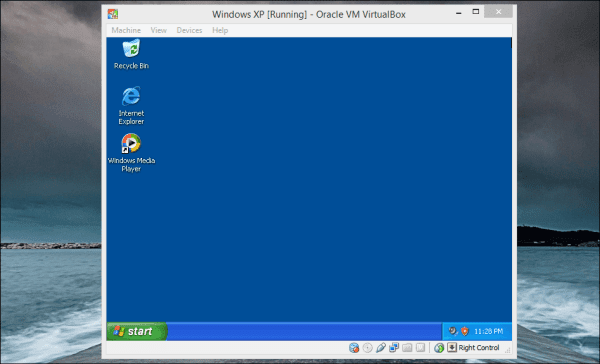Open the XP start menu
The height and width of the screenshot is (364, 600).
[x=137, y=331]
